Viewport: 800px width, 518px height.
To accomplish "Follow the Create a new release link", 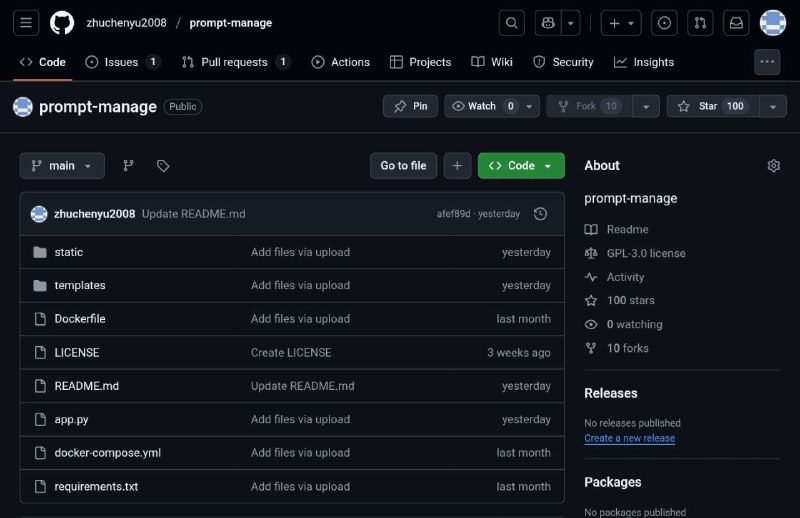I will 629,438.
